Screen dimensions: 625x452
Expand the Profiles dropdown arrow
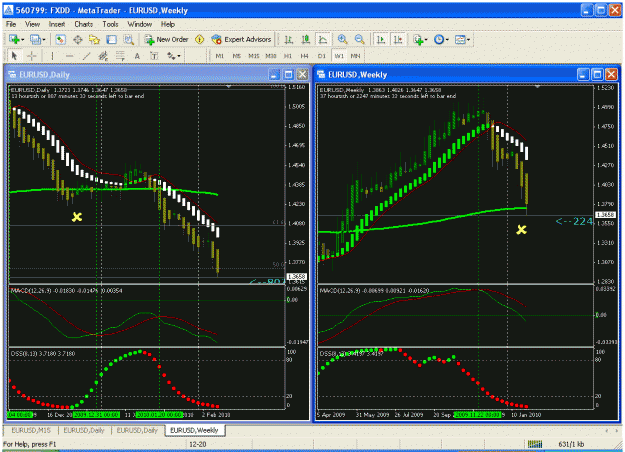[43, 39]
